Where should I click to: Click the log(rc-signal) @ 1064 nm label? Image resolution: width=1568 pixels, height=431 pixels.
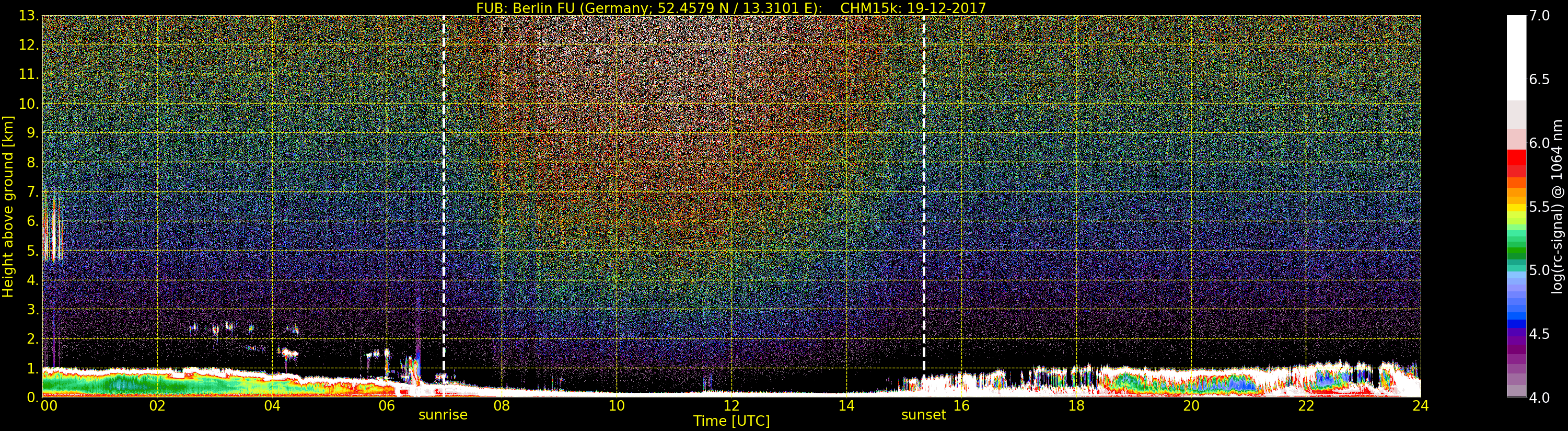[x=1558, y=206]
